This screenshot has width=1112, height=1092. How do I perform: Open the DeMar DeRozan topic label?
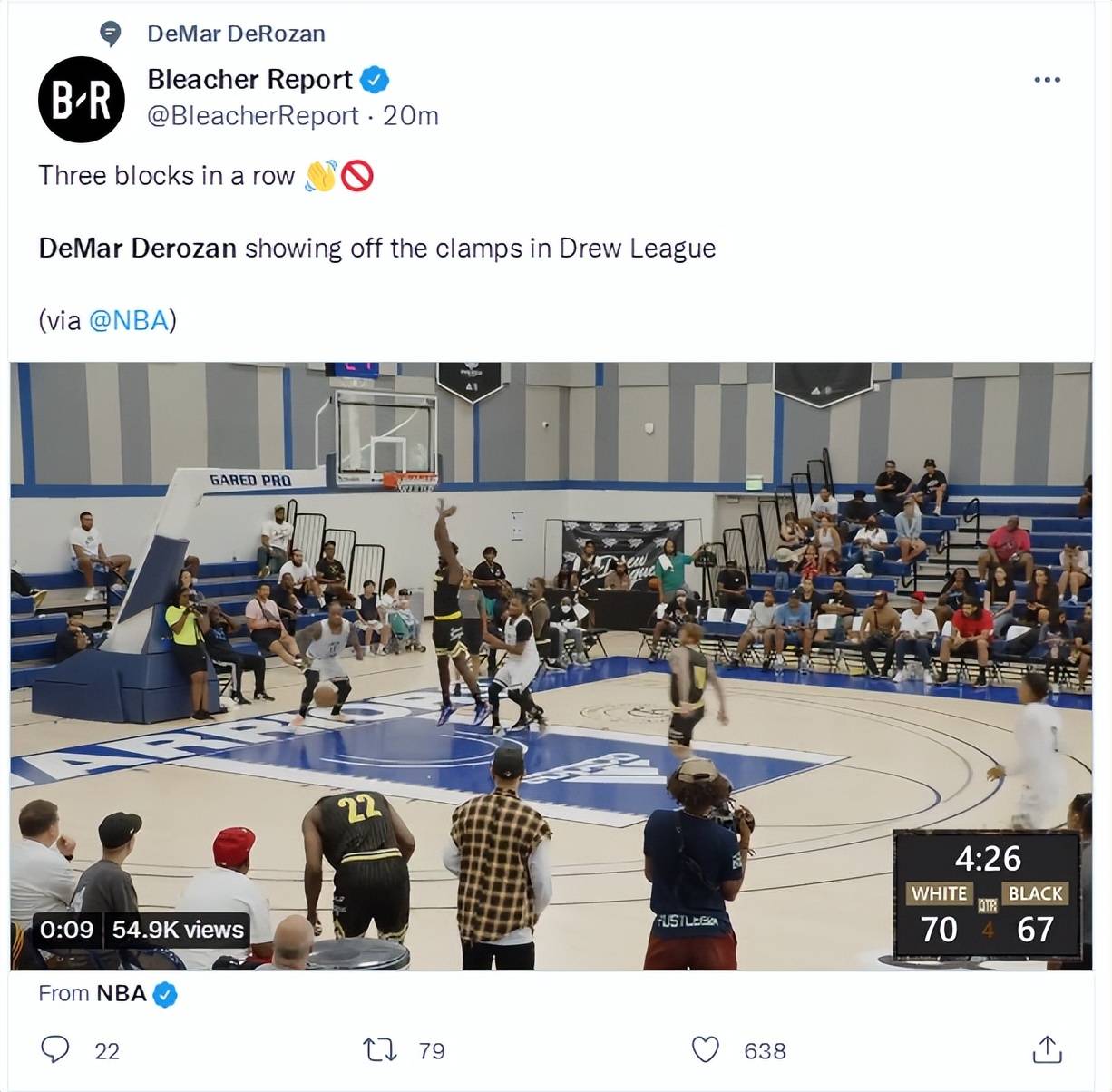236,34
